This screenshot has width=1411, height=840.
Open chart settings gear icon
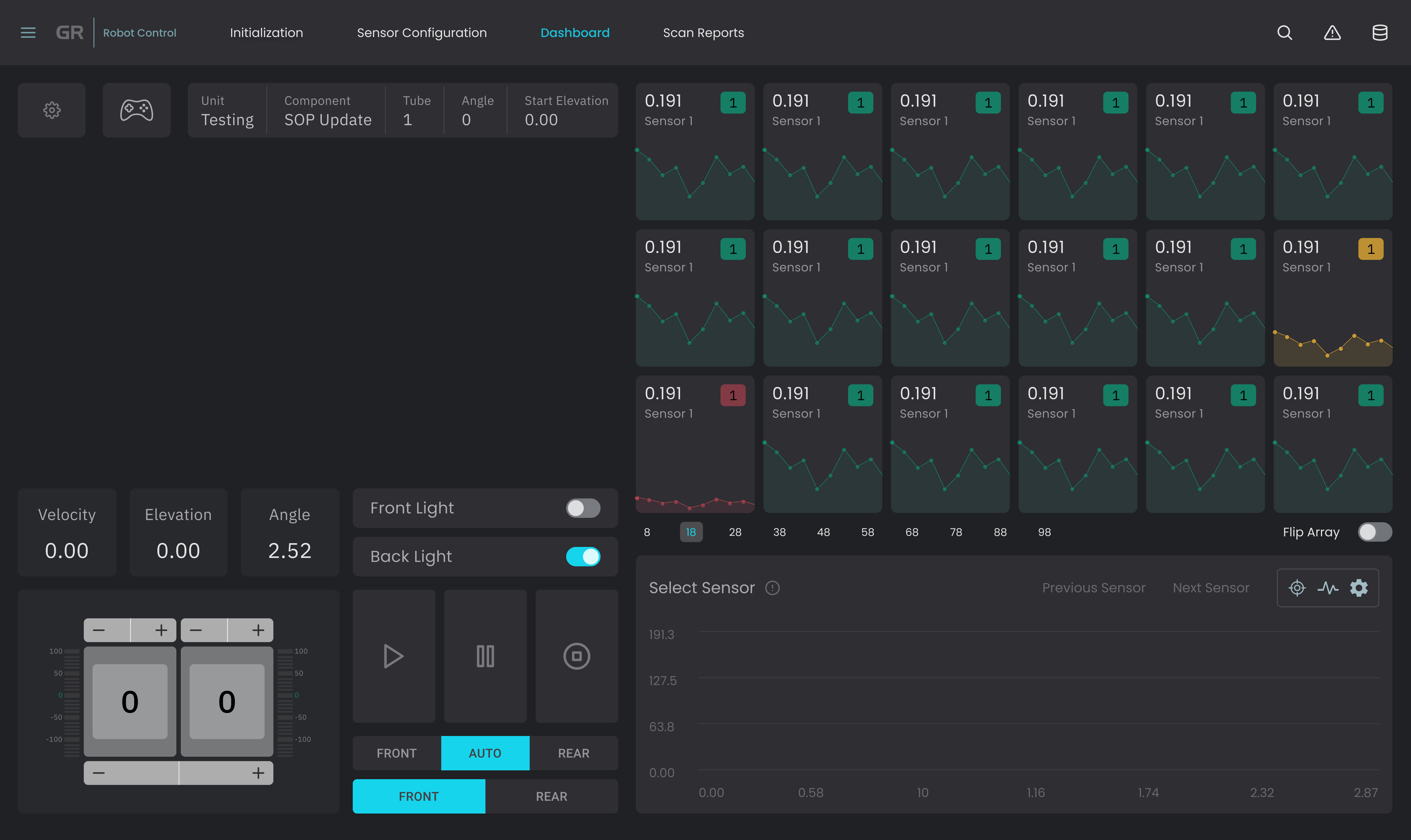(1359, 588)
